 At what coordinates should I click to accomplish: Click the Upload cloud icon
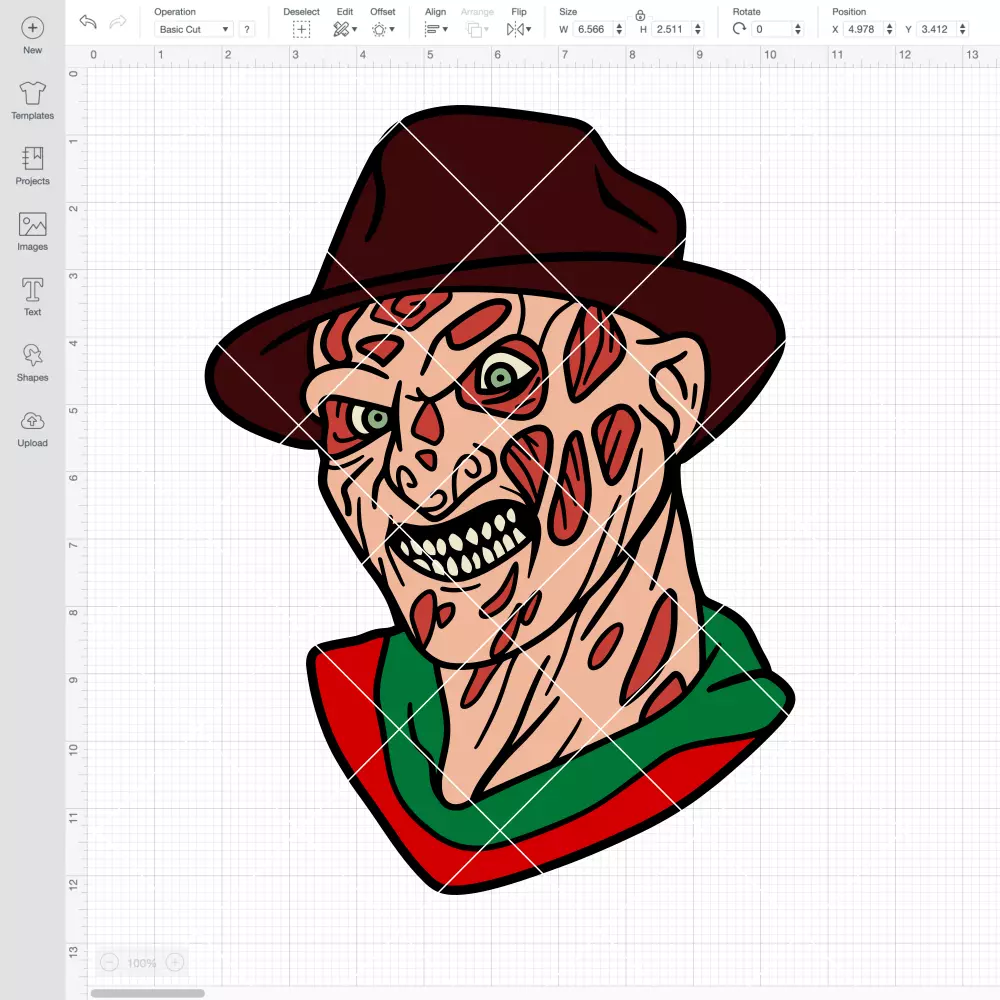coord(33,421)
